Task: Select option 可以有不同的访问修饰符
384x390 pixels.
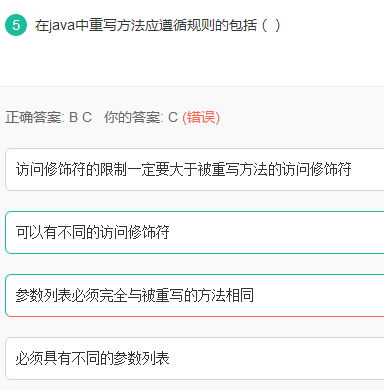Action: (x=195, y=232)
